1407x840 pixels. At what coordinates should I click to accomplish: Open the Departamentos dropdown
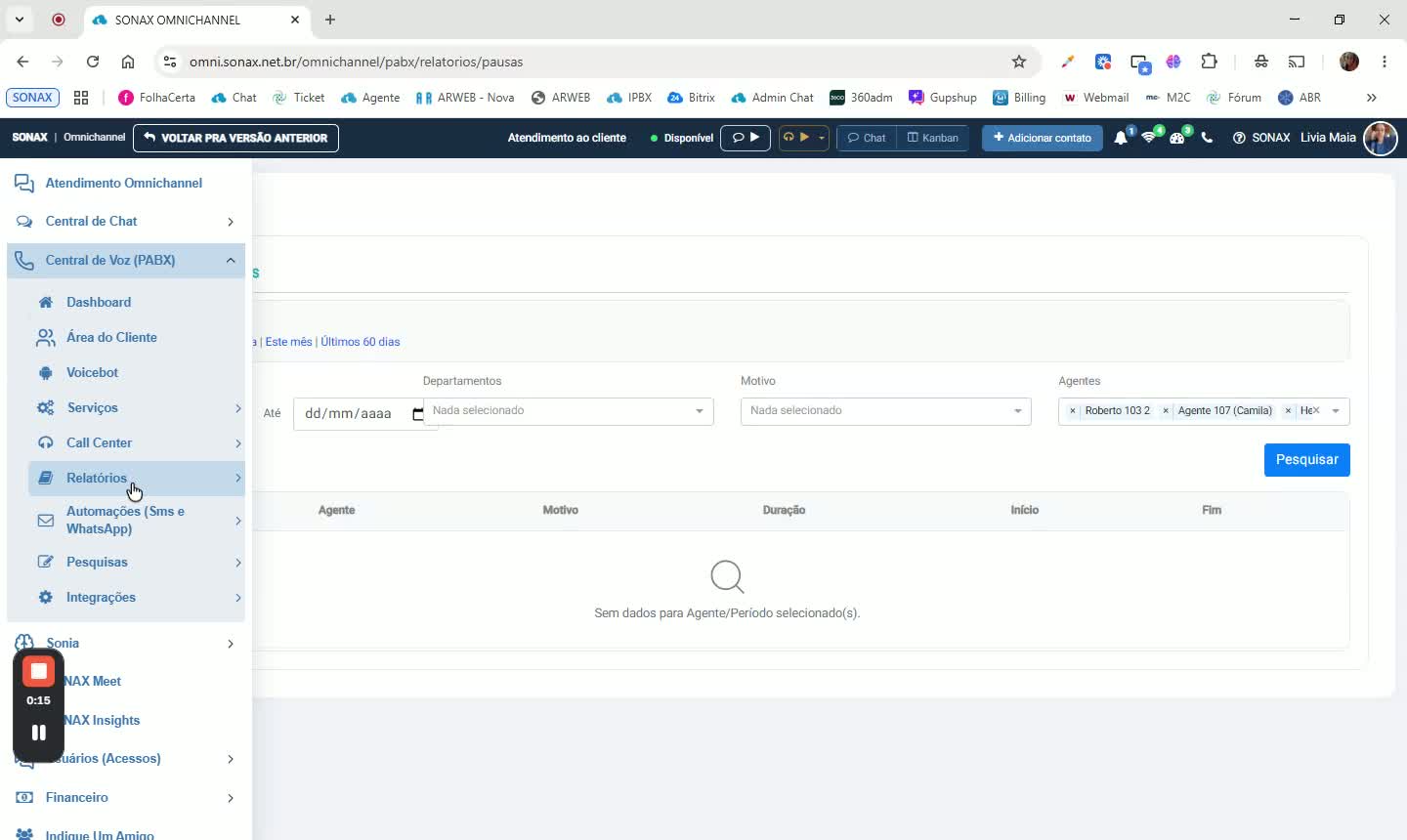pos(568,411)
